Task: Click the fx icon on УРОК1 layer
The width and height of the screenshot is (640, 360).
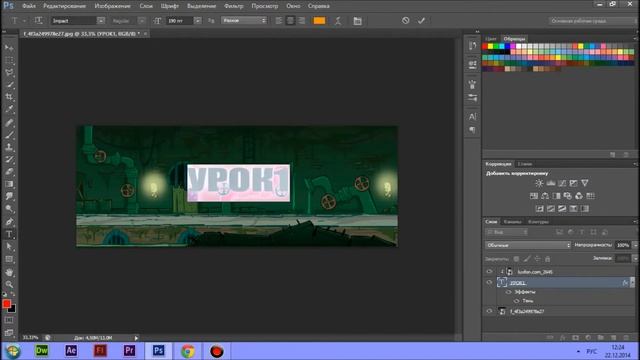Action: [x=625, y=282]
